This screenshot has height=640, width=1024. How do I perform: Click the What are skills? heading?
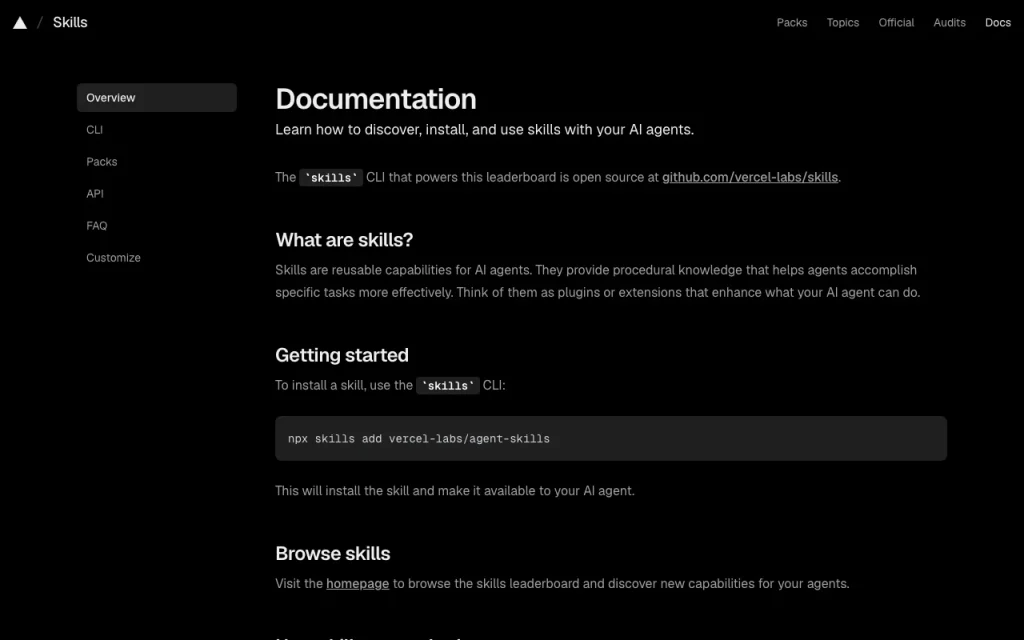344,240
